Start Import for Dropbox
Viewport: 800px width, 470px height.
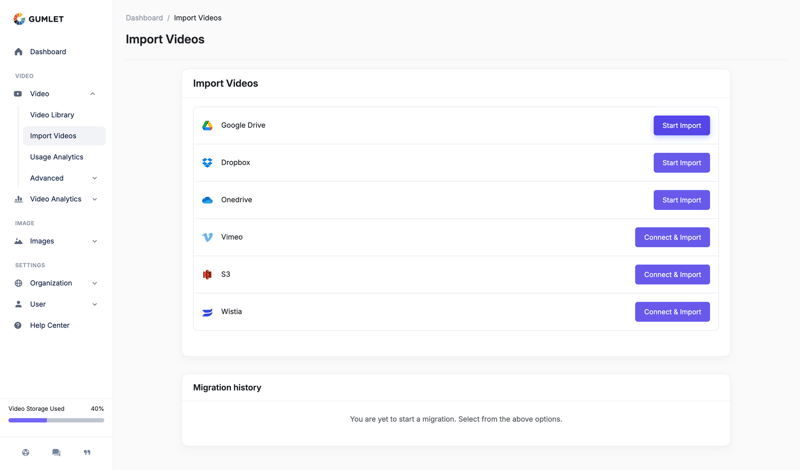click(x=682, y=163)
